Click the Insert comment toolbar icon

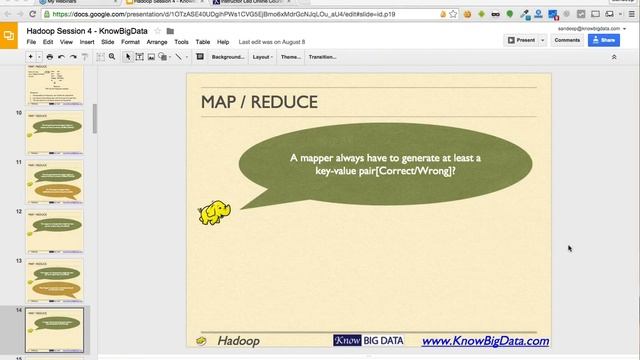pyautogui.click(x=200, y=57)
